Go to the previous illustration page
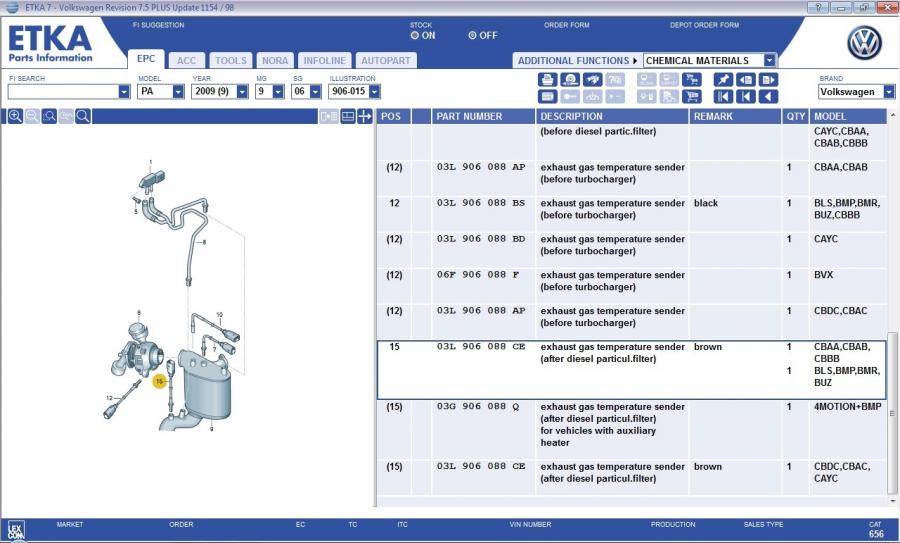Viewport: 900px width, 543px height. [745, 80]
